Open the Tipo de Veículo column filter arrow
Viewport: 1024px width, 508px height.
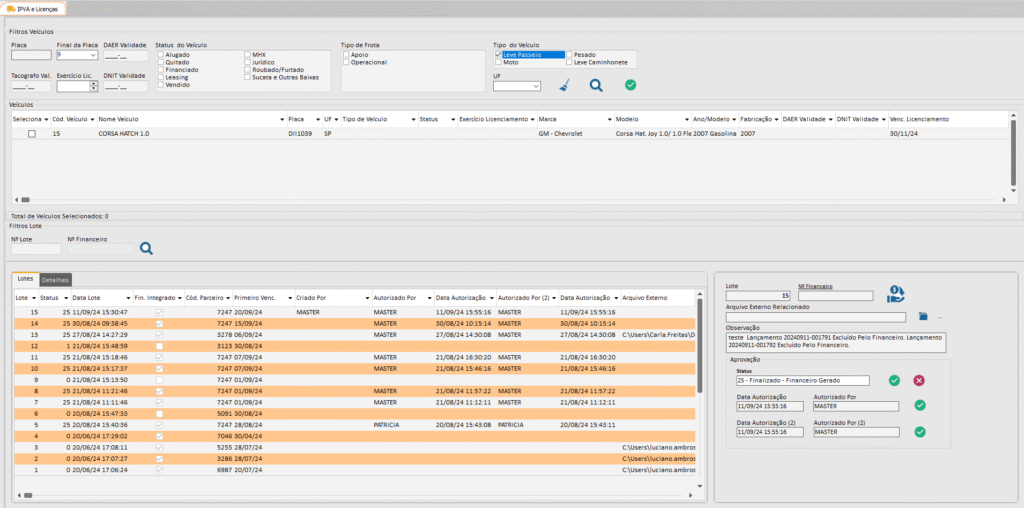(x=413, y=119)
